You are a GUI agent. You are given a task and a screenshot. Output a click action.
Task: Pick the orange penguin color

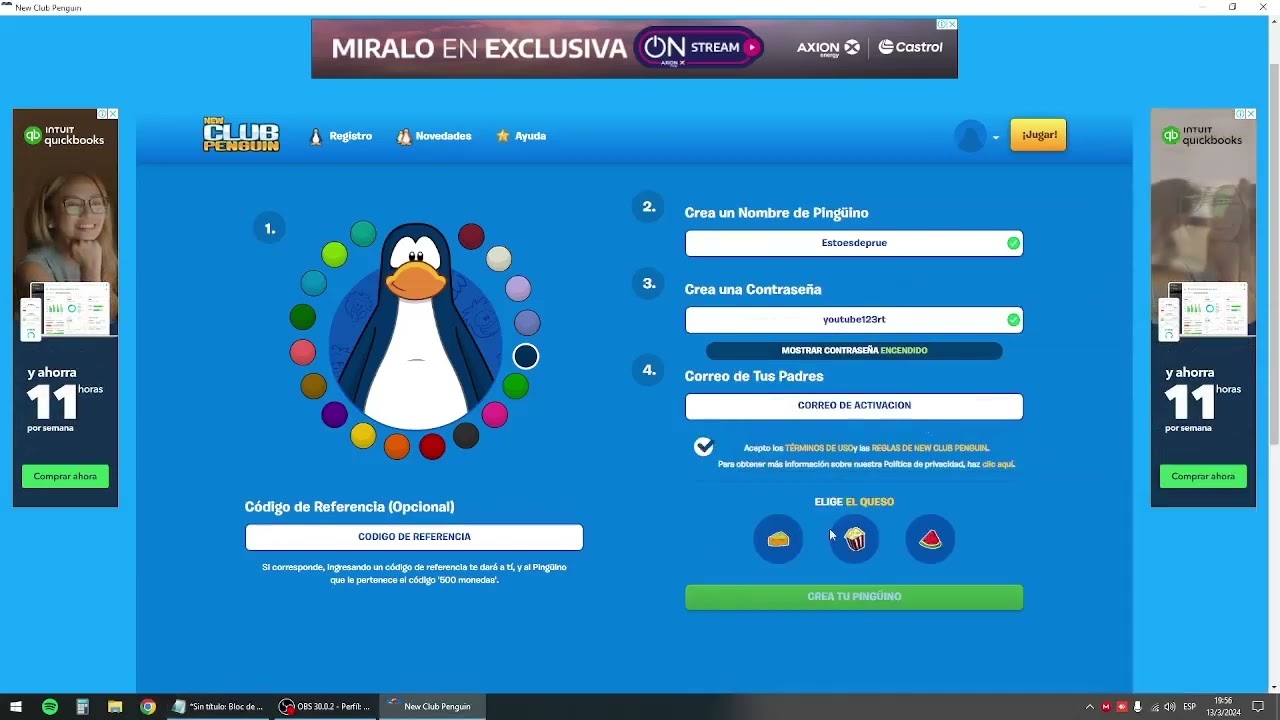pyautogui.click(x=397, y=446)
